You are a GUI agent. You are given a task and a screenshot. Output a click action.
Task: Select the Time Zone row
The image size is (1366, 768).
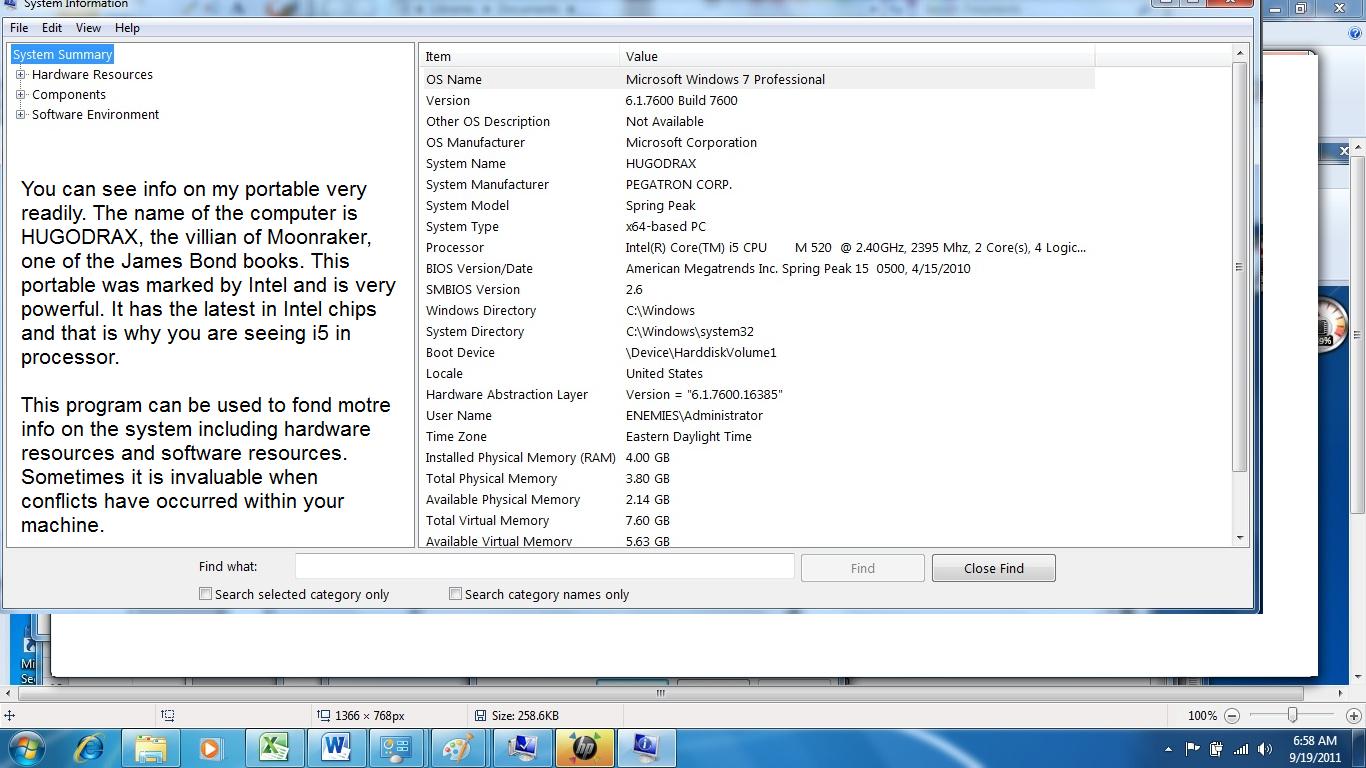(x=757, y=436)
